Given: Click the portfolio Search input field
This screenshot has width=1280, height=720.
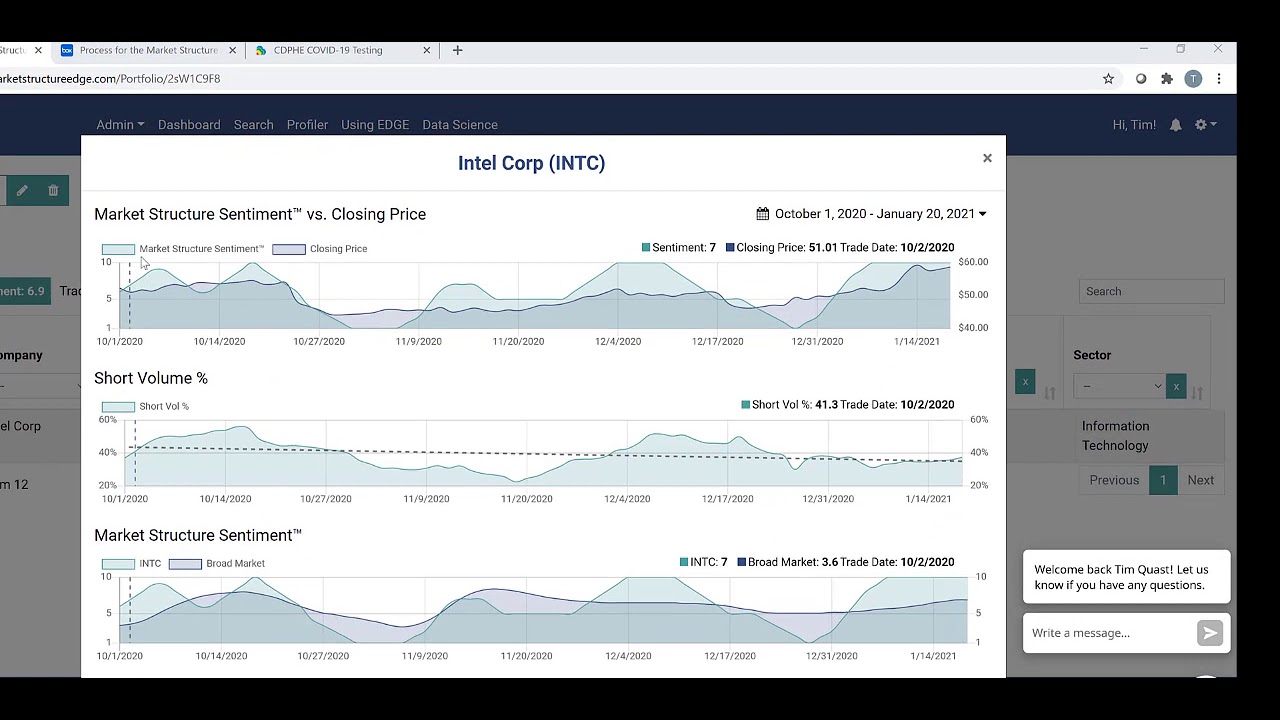Looking at the screenshot, I should pyautogui.click(x=1152, y=291).
